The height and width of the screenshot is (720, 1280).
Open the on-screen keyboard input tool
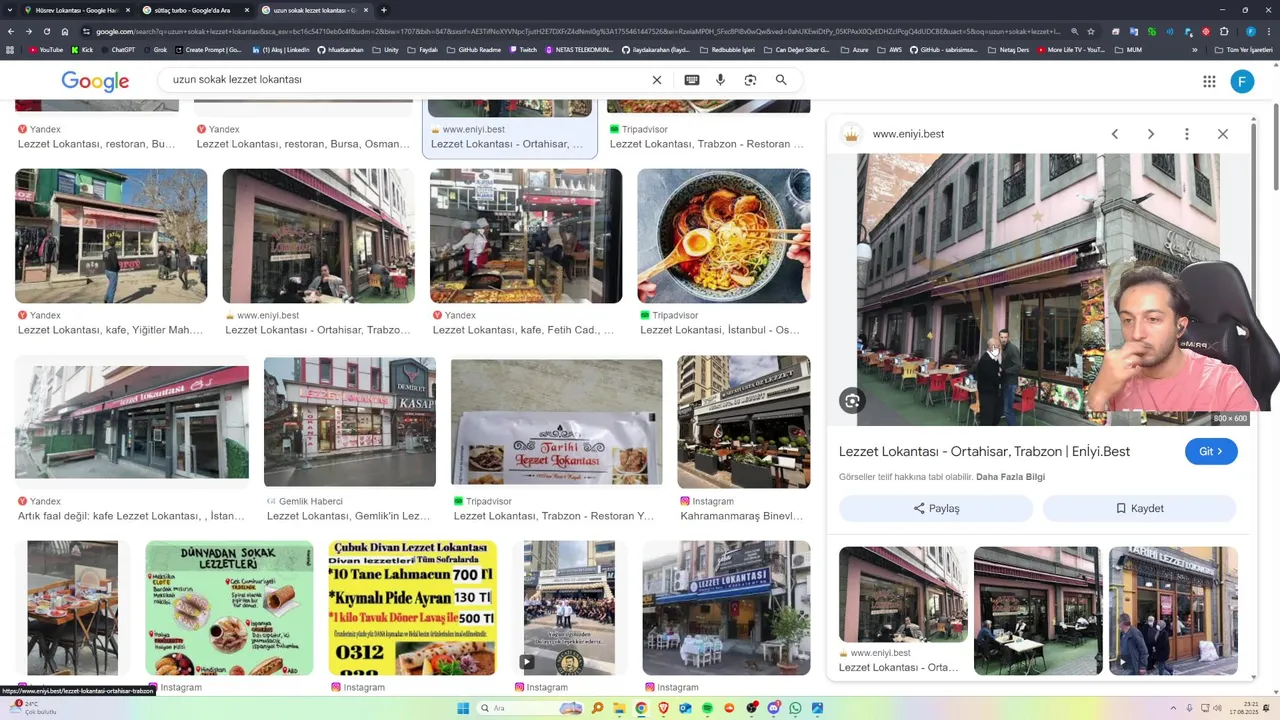point(691,80)
